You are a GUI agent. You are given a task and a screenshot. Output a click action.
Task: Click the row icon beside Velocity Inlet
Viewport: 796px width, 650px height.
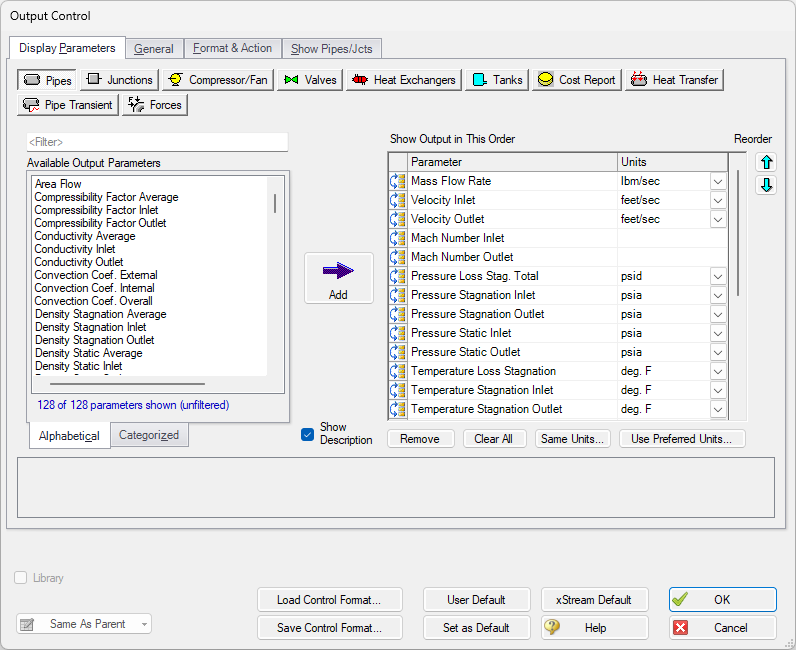pyautogui.click(x=397, y=200)
